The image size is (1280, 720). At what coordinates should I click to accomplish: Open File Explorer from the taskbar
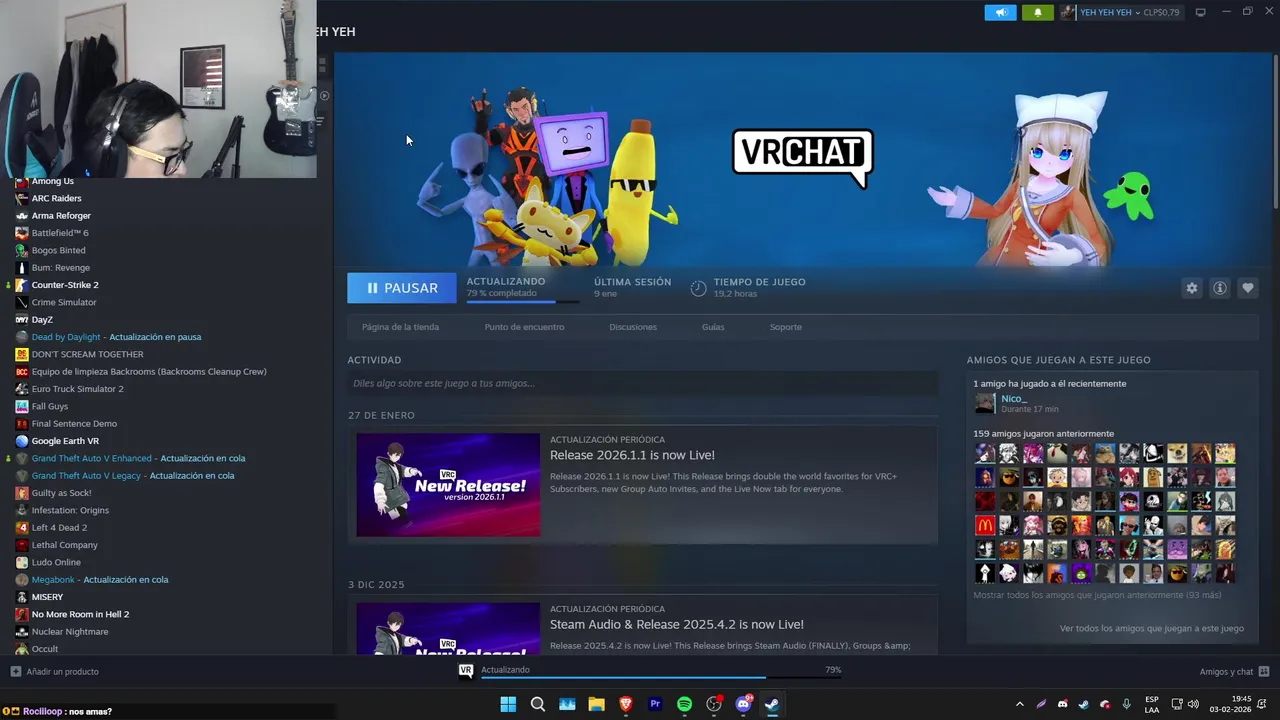tap(596, 704)
